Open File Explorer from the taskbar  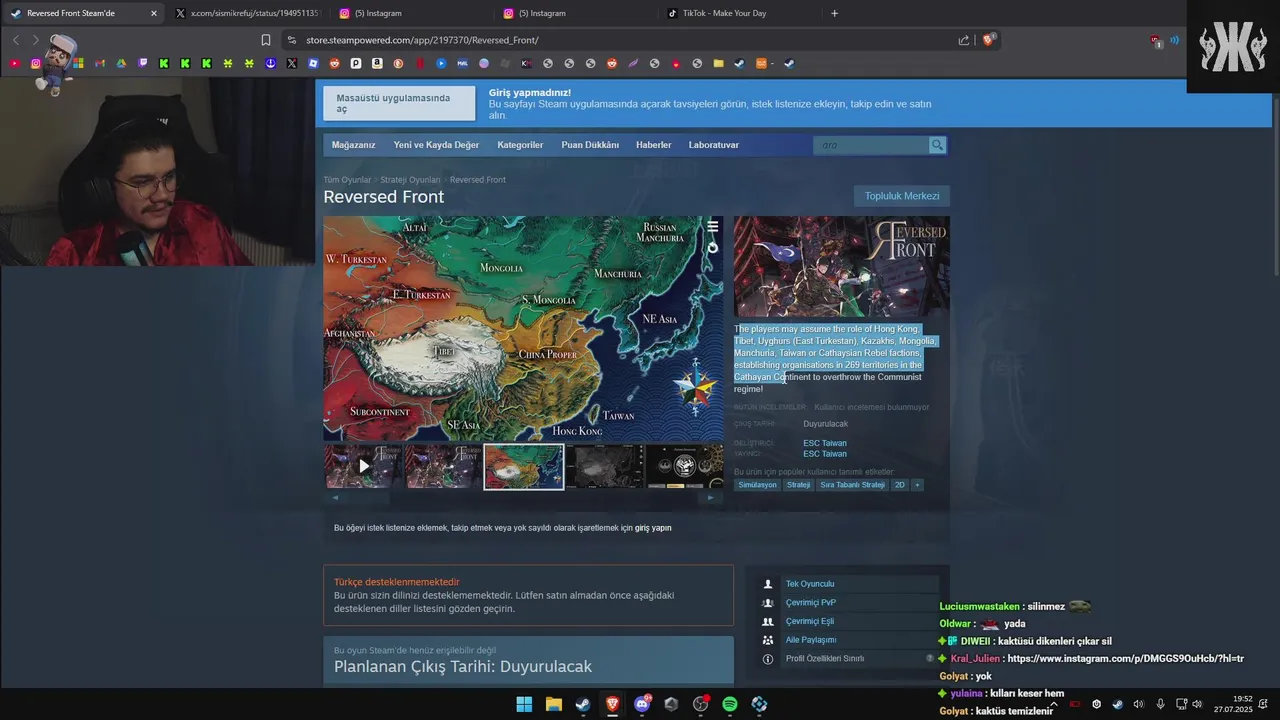click(553, 704)
